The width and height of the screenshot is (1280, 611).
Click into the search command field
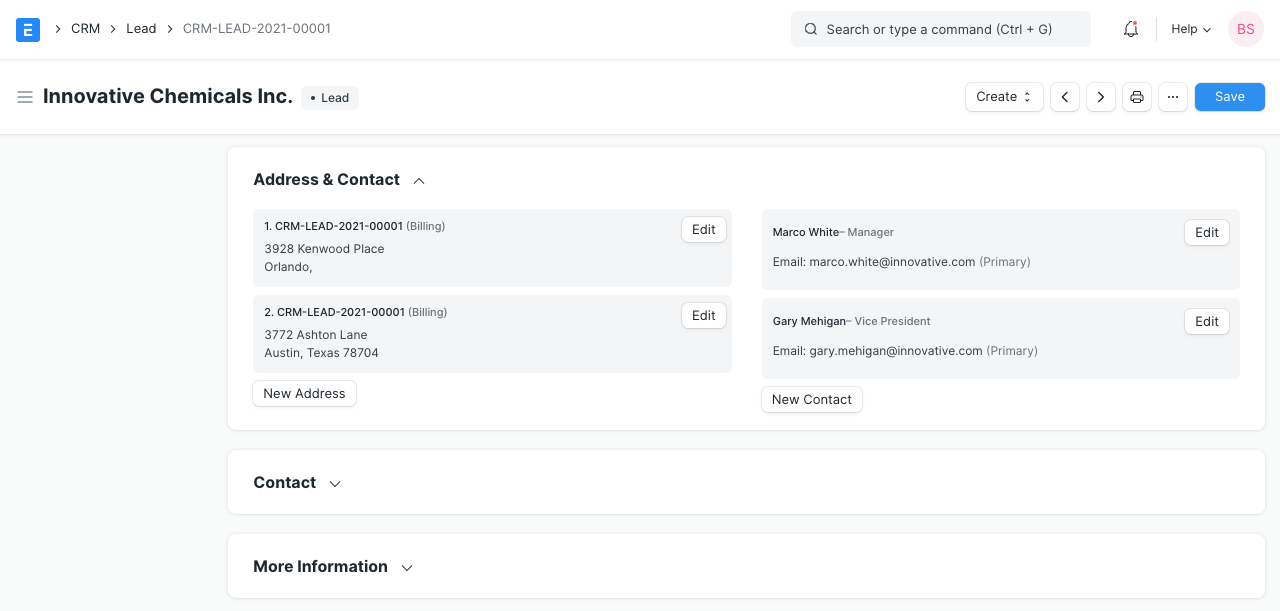point(940,29)
